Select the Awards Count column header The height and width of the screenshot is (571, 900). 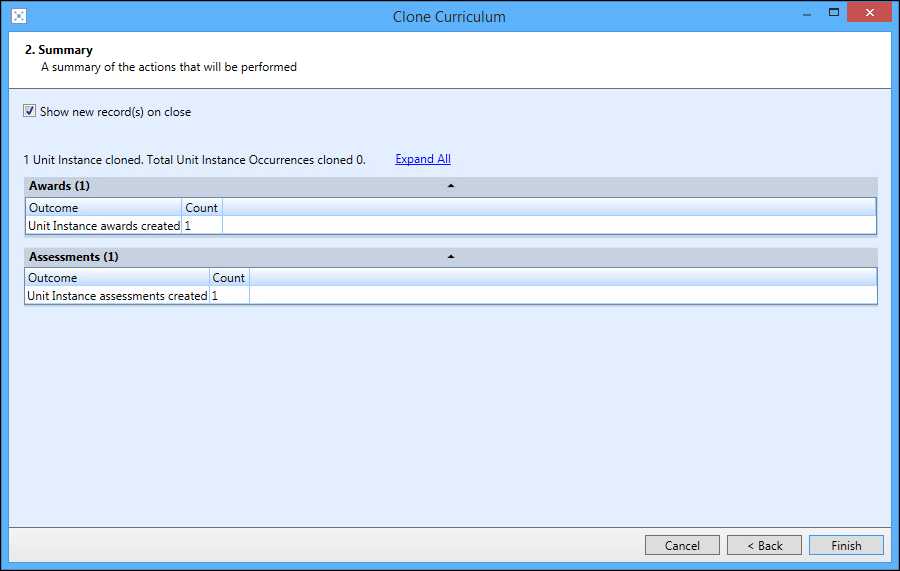(202, 207)
